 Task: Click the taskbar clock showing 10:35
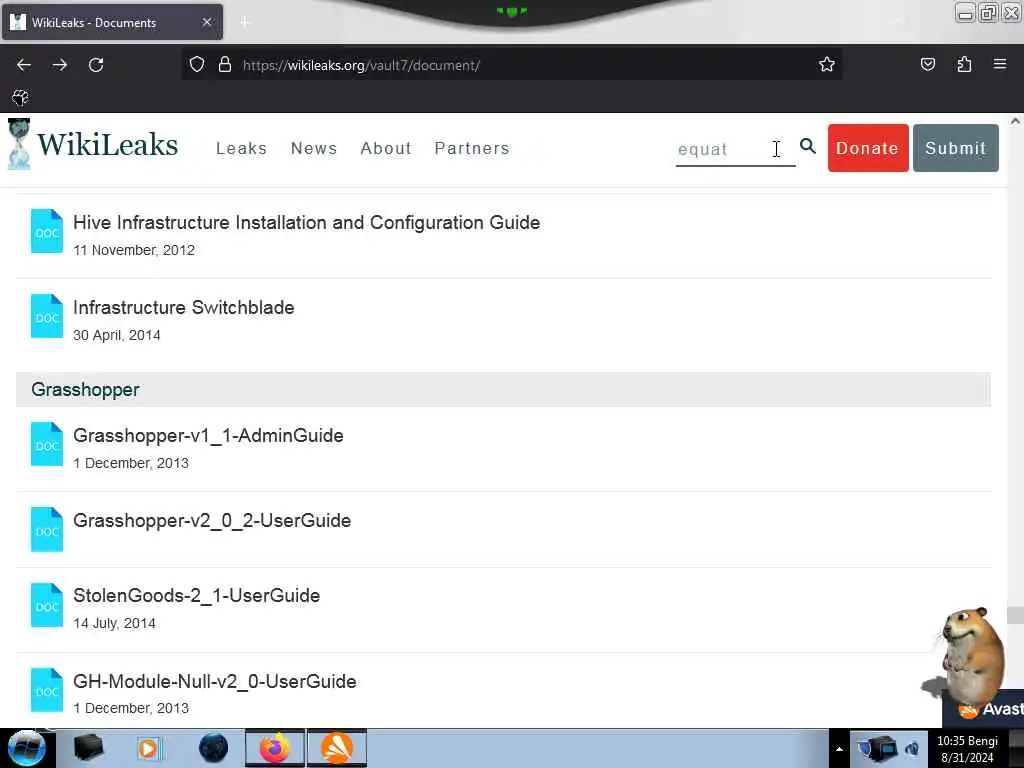(x=967, y=749)
